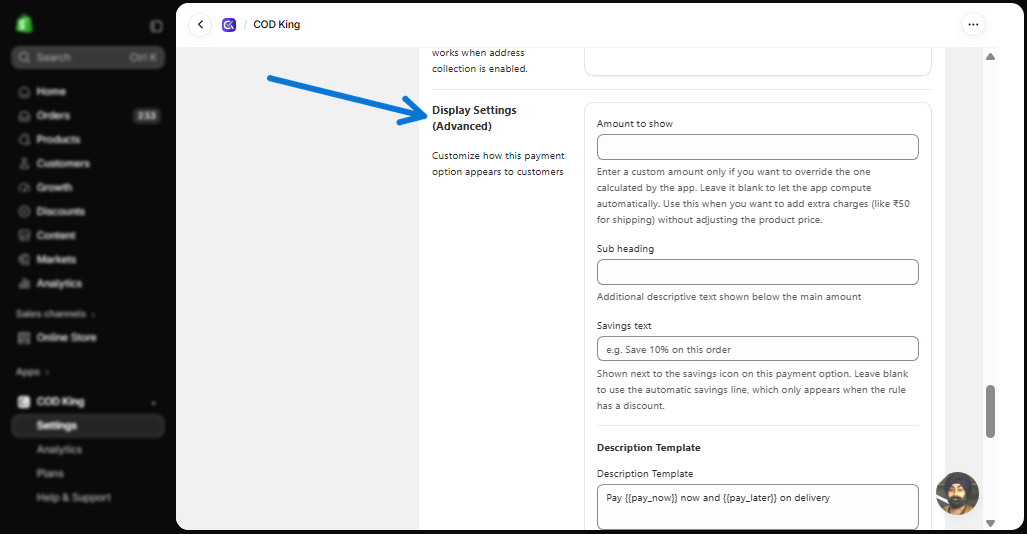Open Customers in the sidebar

pos(63,164)
